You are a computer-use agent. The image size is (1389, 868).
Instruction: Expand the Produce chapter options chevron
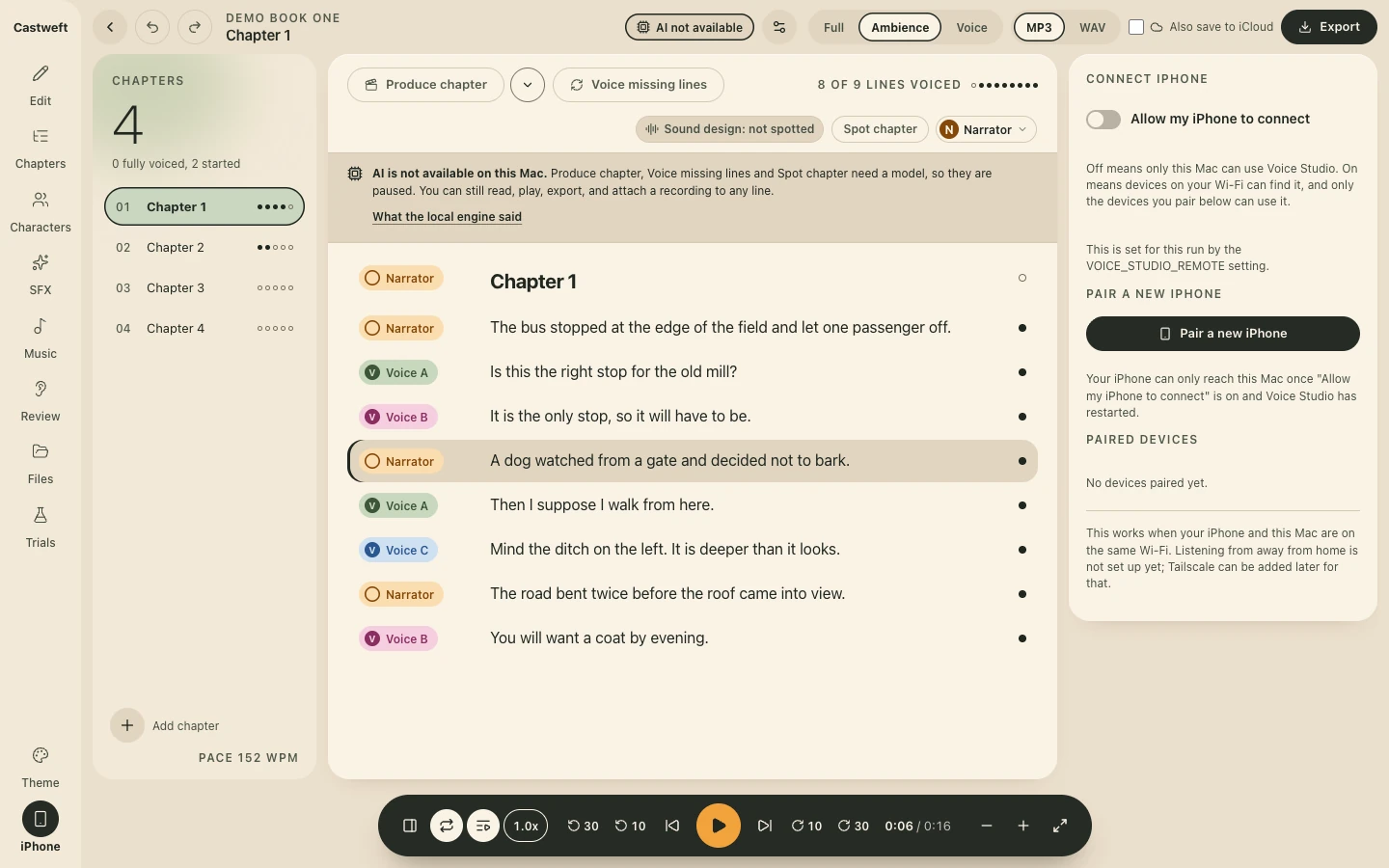pyautogui.click(x=528, y=85)
